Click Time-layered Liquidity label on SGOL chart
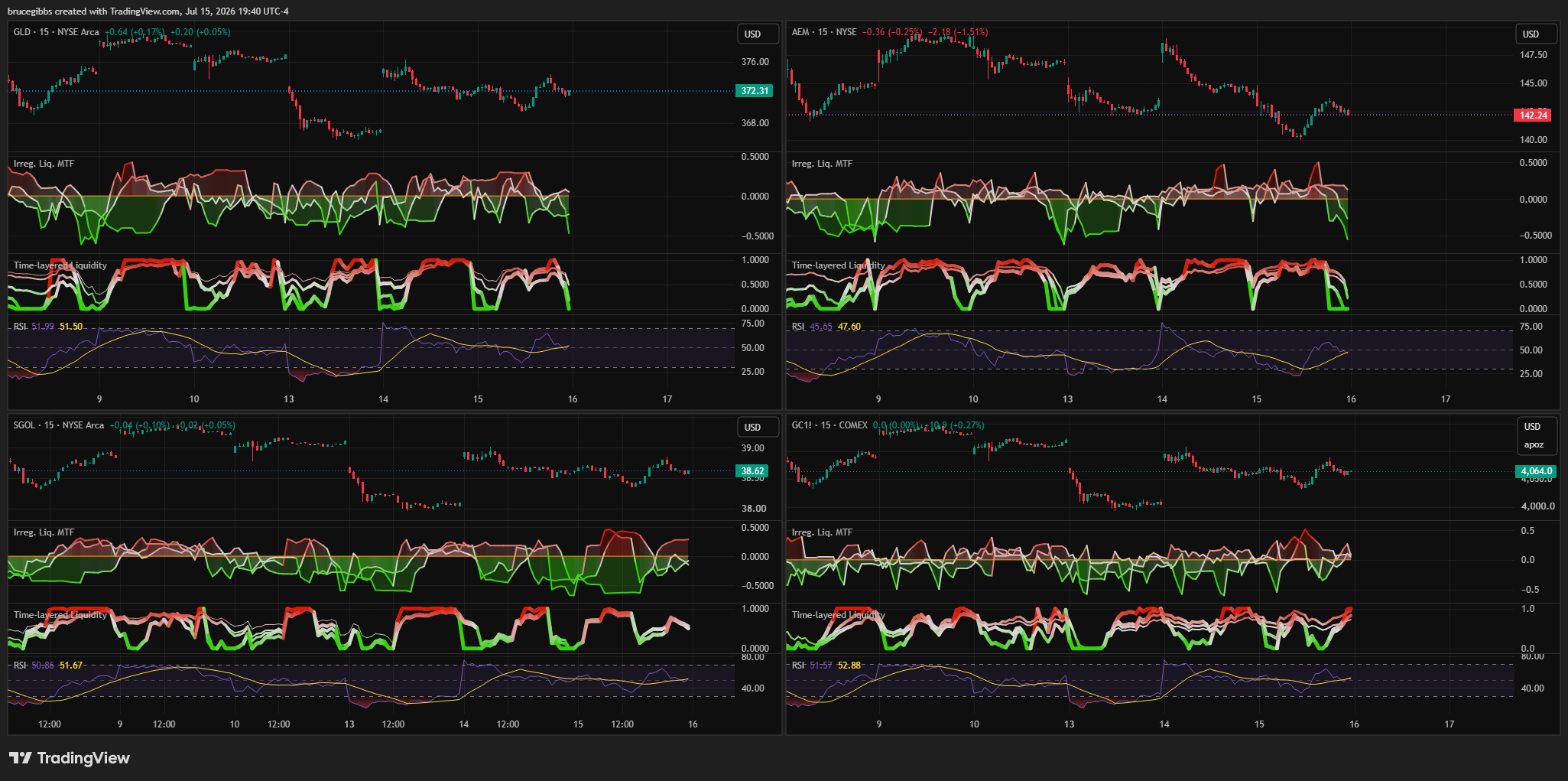This screenshot has width=1568, height=781. click(x=60, y=615)
